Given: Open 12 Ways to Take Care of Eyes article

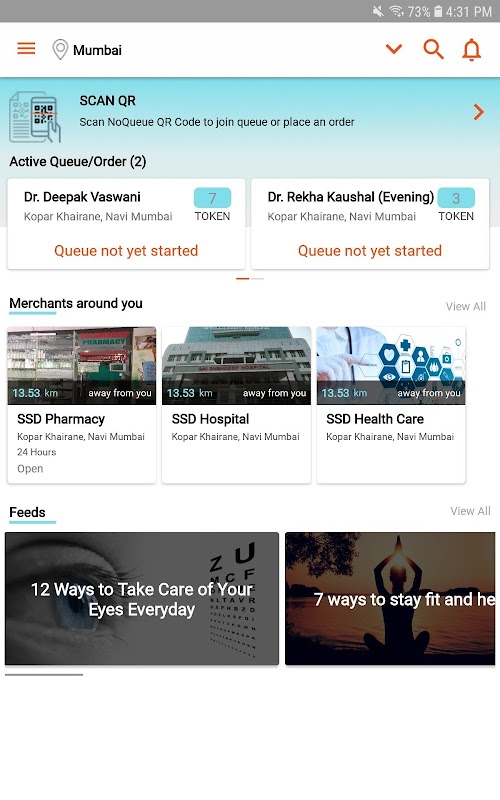Looking at the screenshot, I should pos(142,598).
